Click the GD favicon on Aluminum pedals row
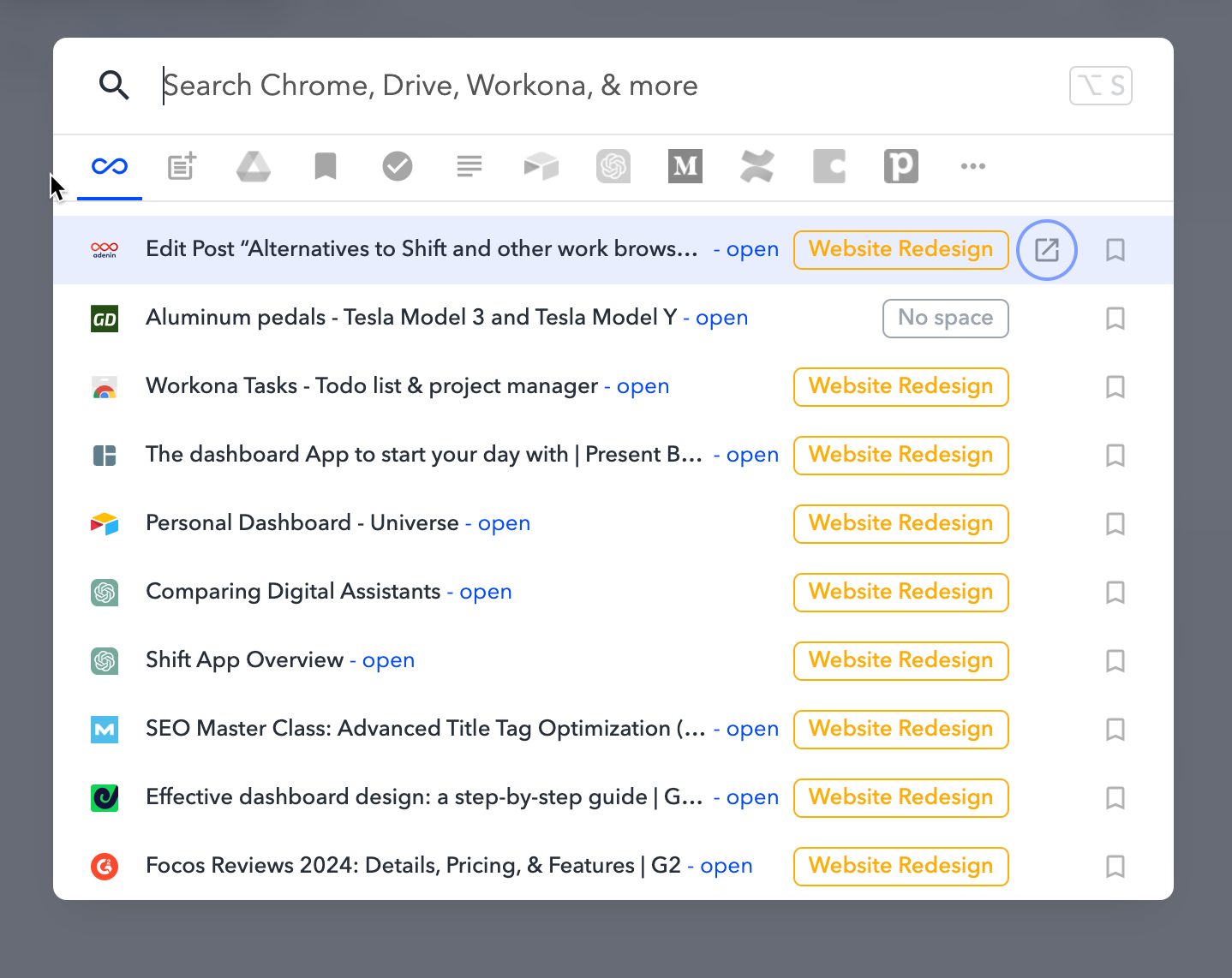 105,319
